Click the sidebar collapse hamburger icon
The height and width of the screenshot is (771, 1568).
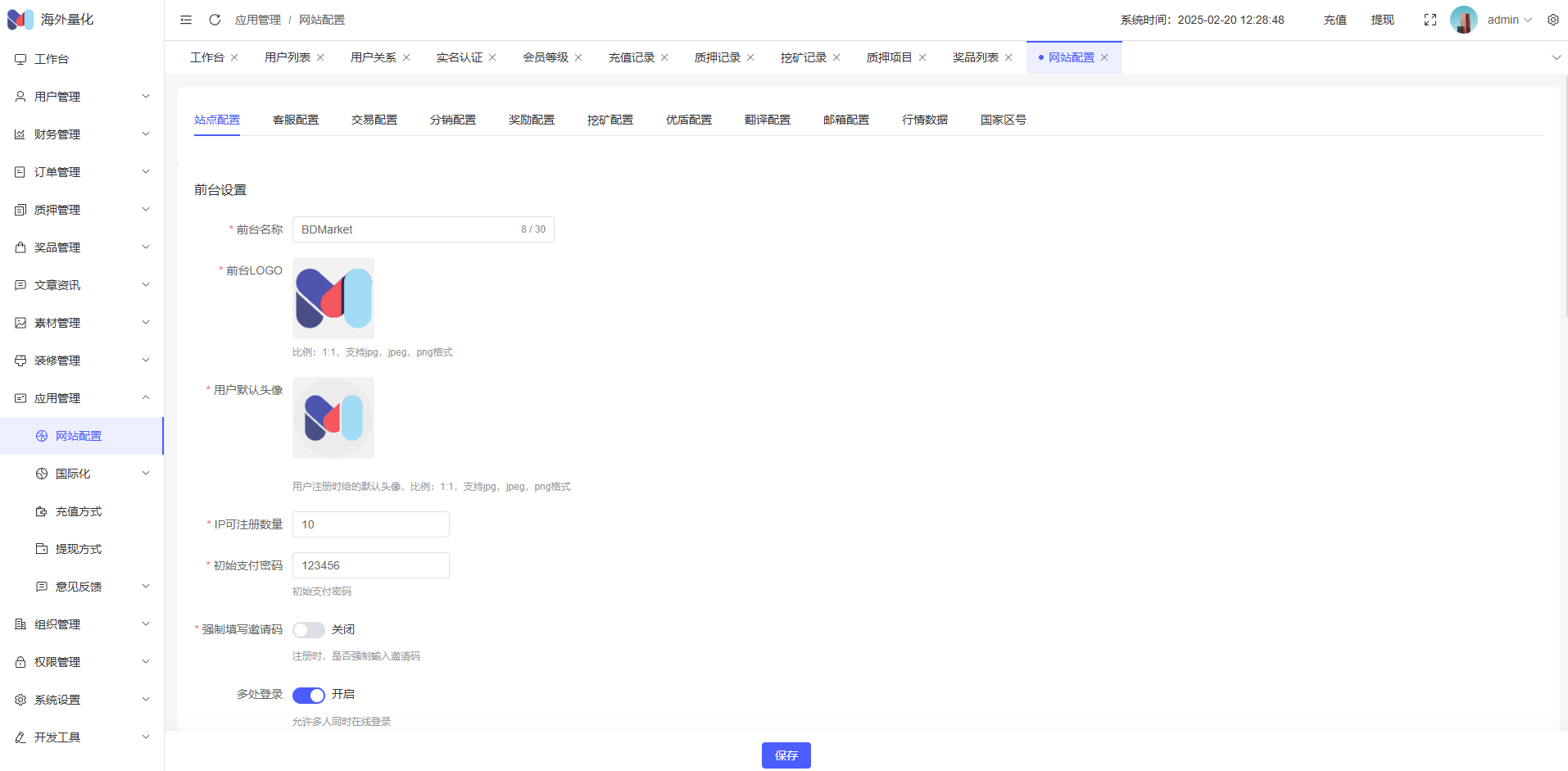click(x=186, y=20)
